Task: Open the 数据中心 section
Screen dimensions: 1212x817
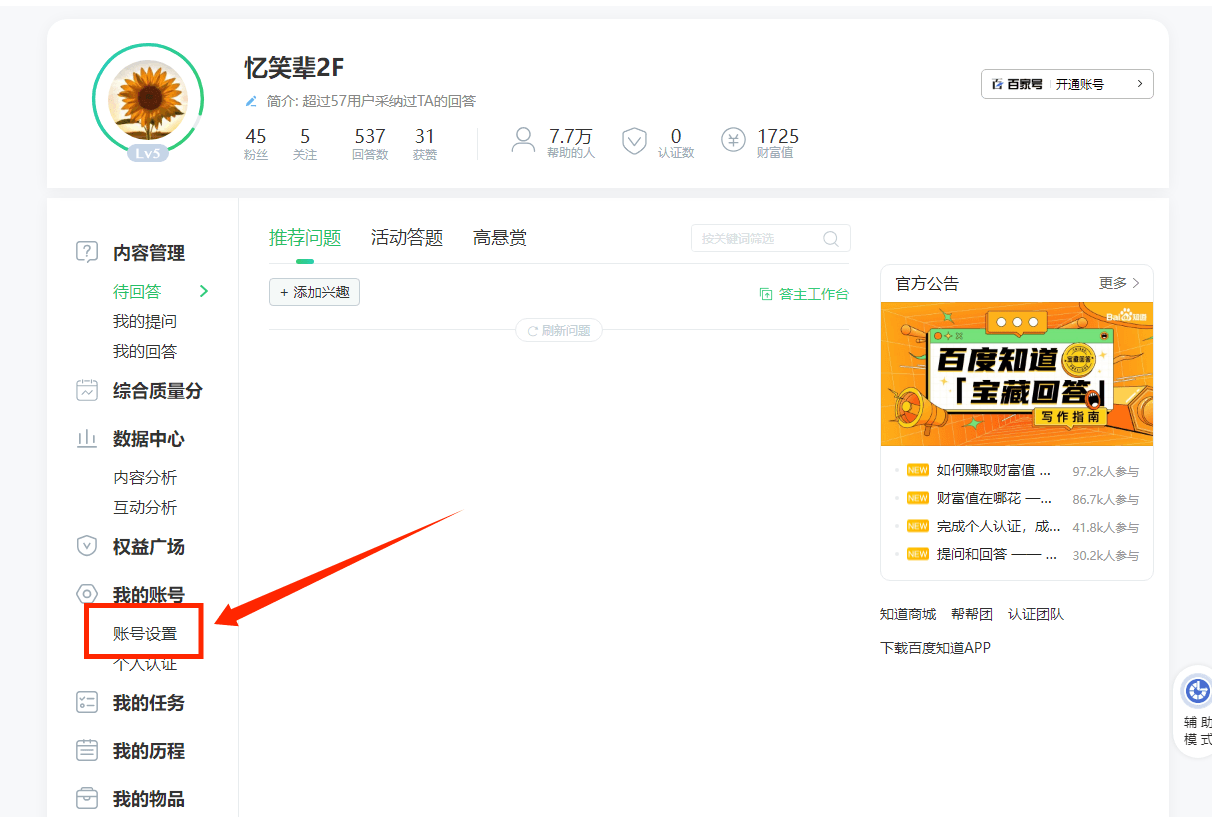Action: tap(149, 439)
